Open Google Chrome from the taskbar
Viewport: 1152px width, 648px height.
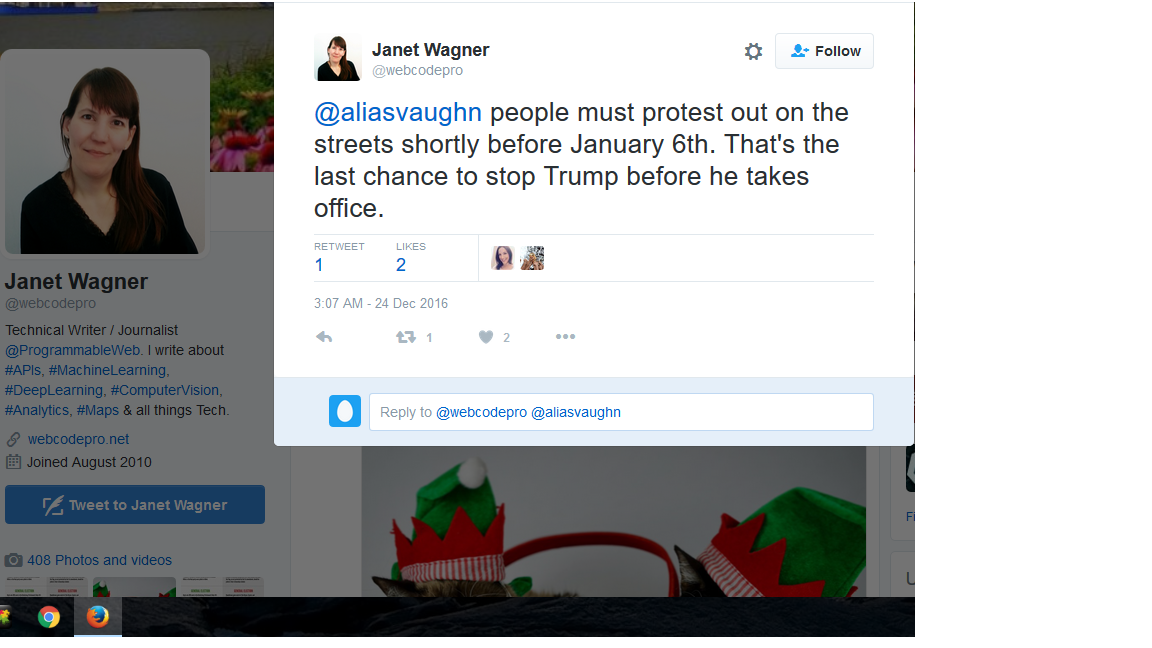pos(49,617)
